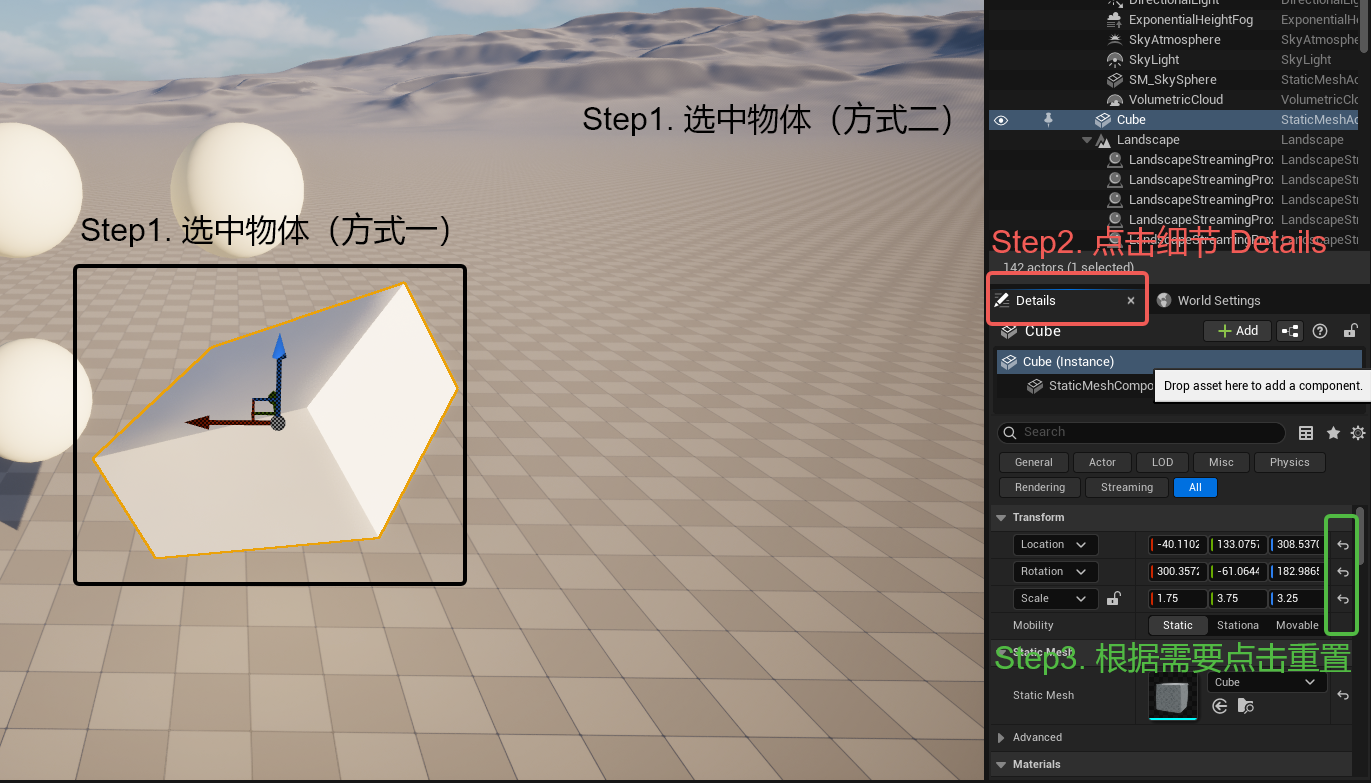Select the All properties filter

(1195, 487)
